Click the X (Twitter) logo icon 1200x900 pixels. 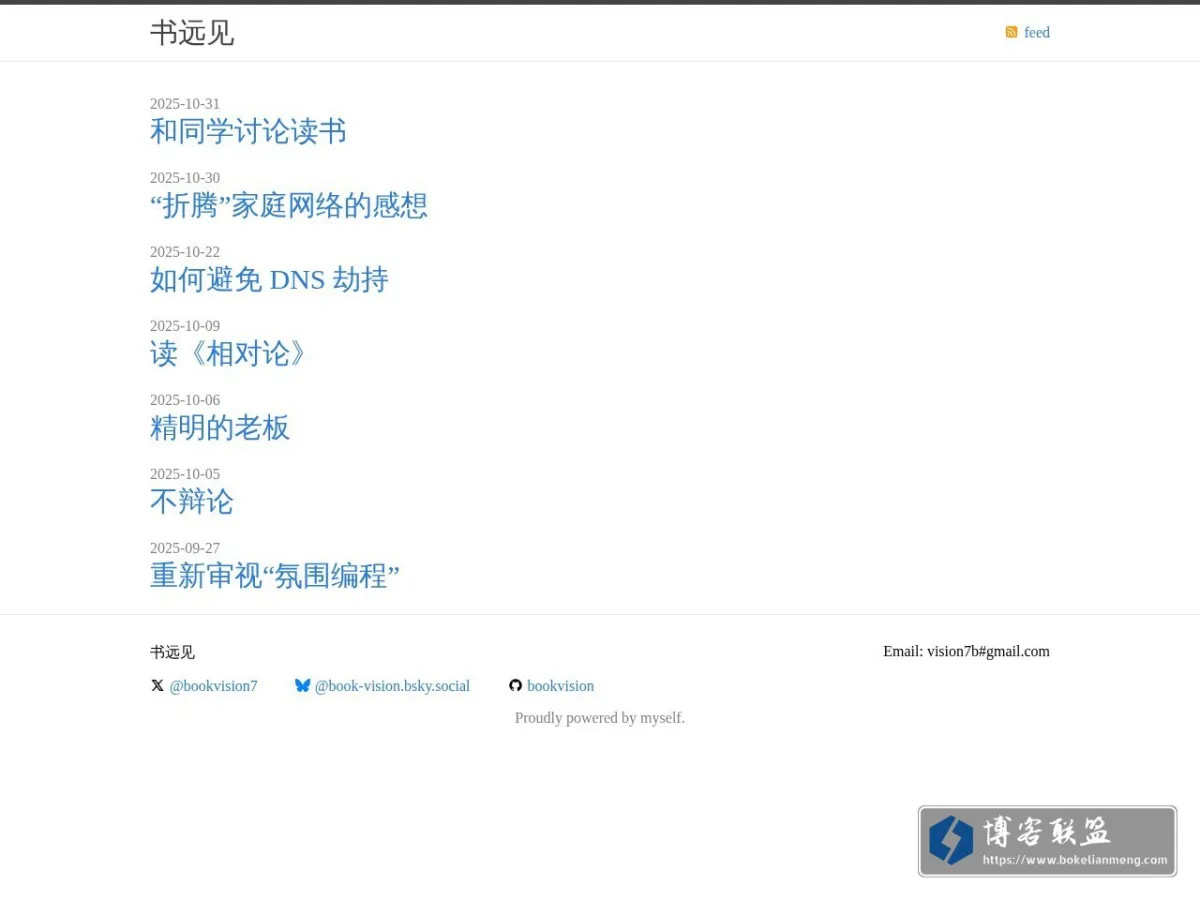[x=157, y=685]
